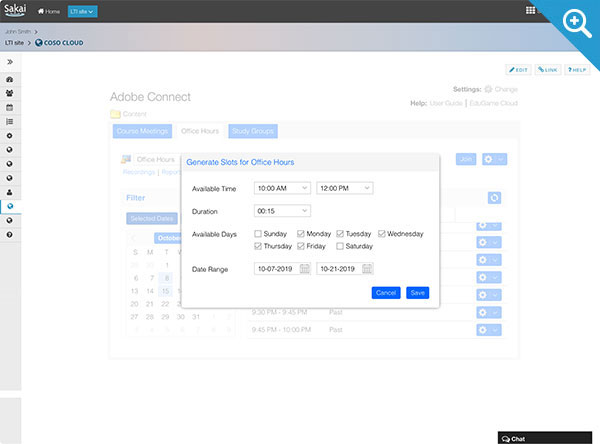Click the LINK button
The width and height of the screenshot is (600, 444).
pyautogui.click(x=548, y=70)
